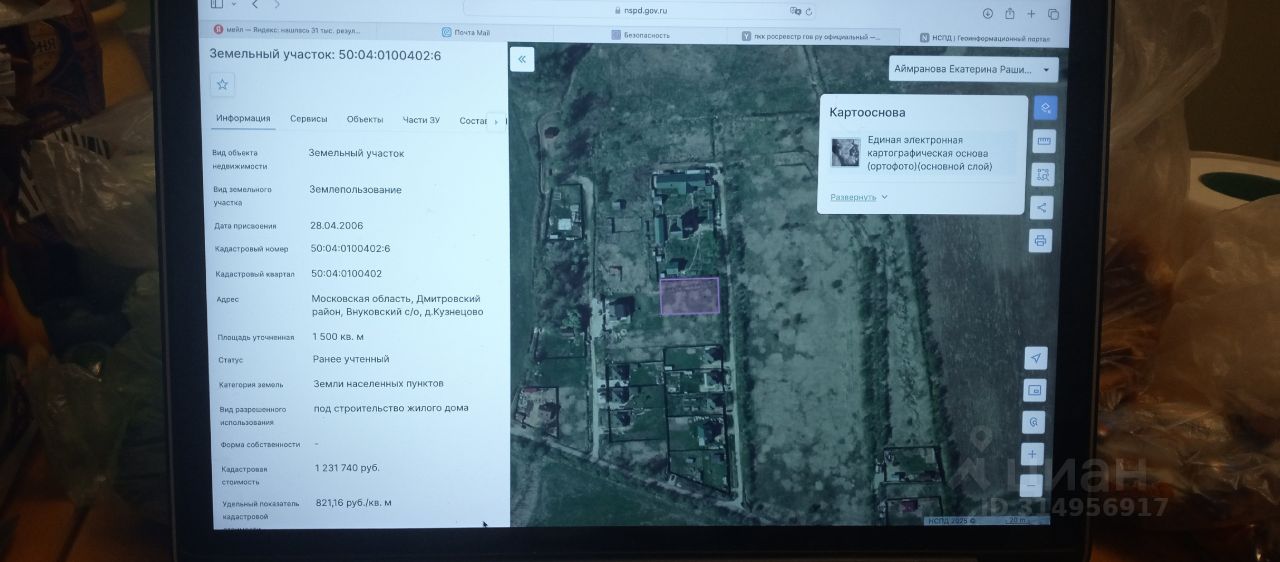Zoom in on the map with plus button
This screenshot has width=1280, height=562.
click(1033, 453)
